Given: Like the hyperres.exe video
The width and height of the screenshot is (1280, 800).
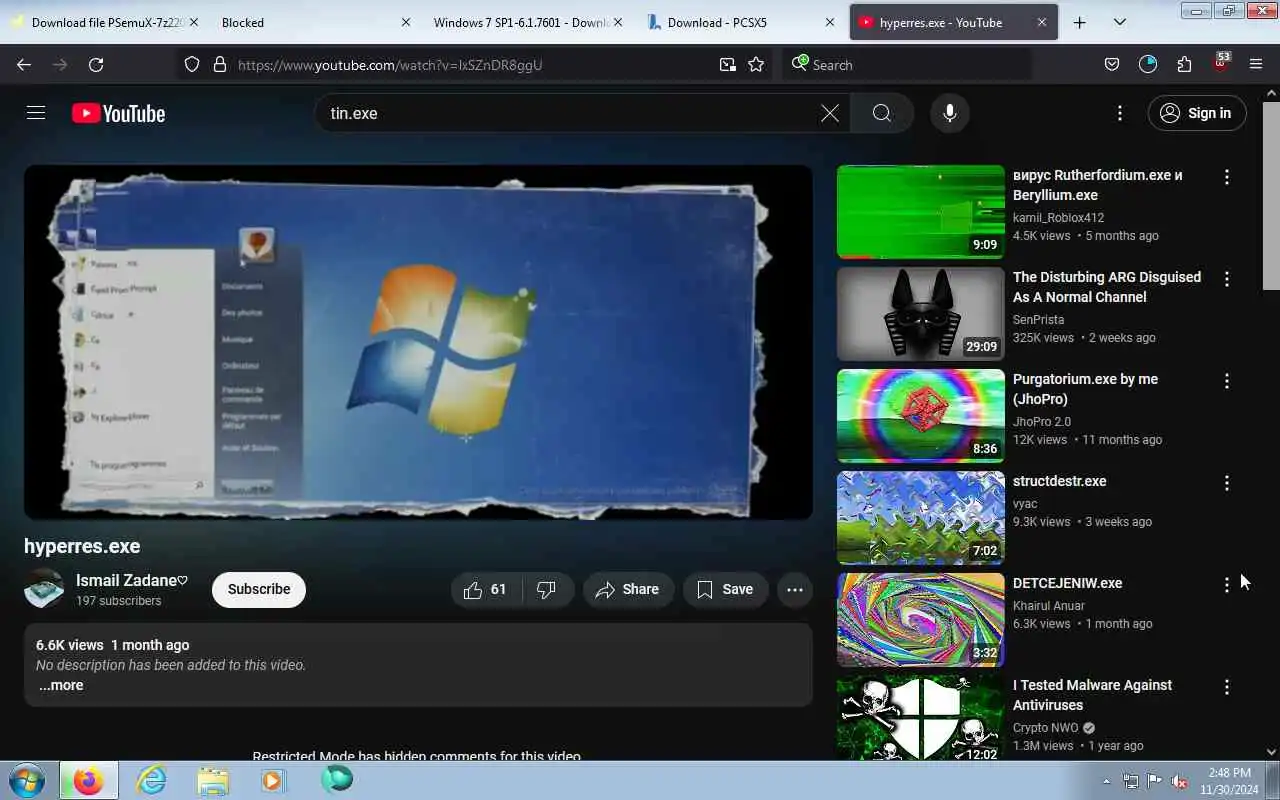Looking at the screenshot, I should (x=486, y=590).
